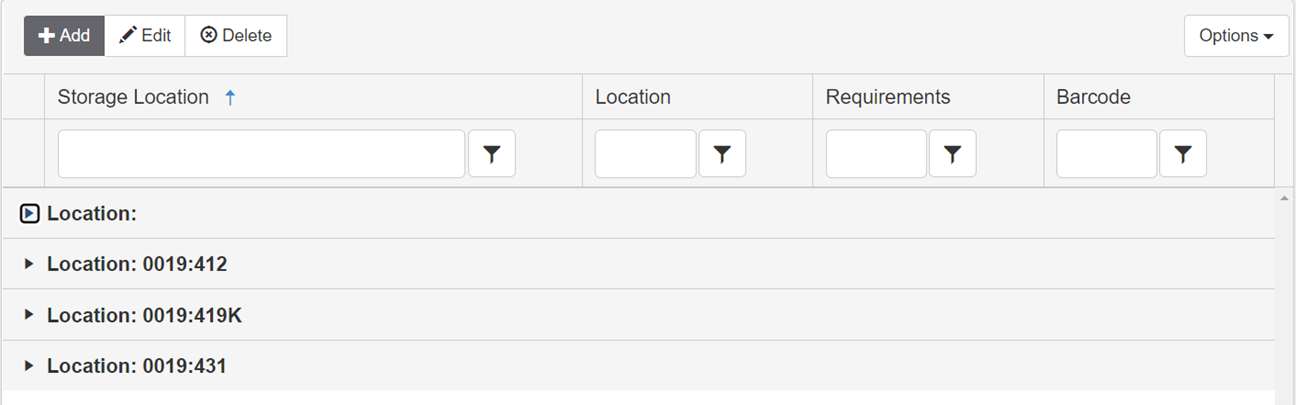
Task: Focus the Requirements filter input
Action: (x=876, y=154)
